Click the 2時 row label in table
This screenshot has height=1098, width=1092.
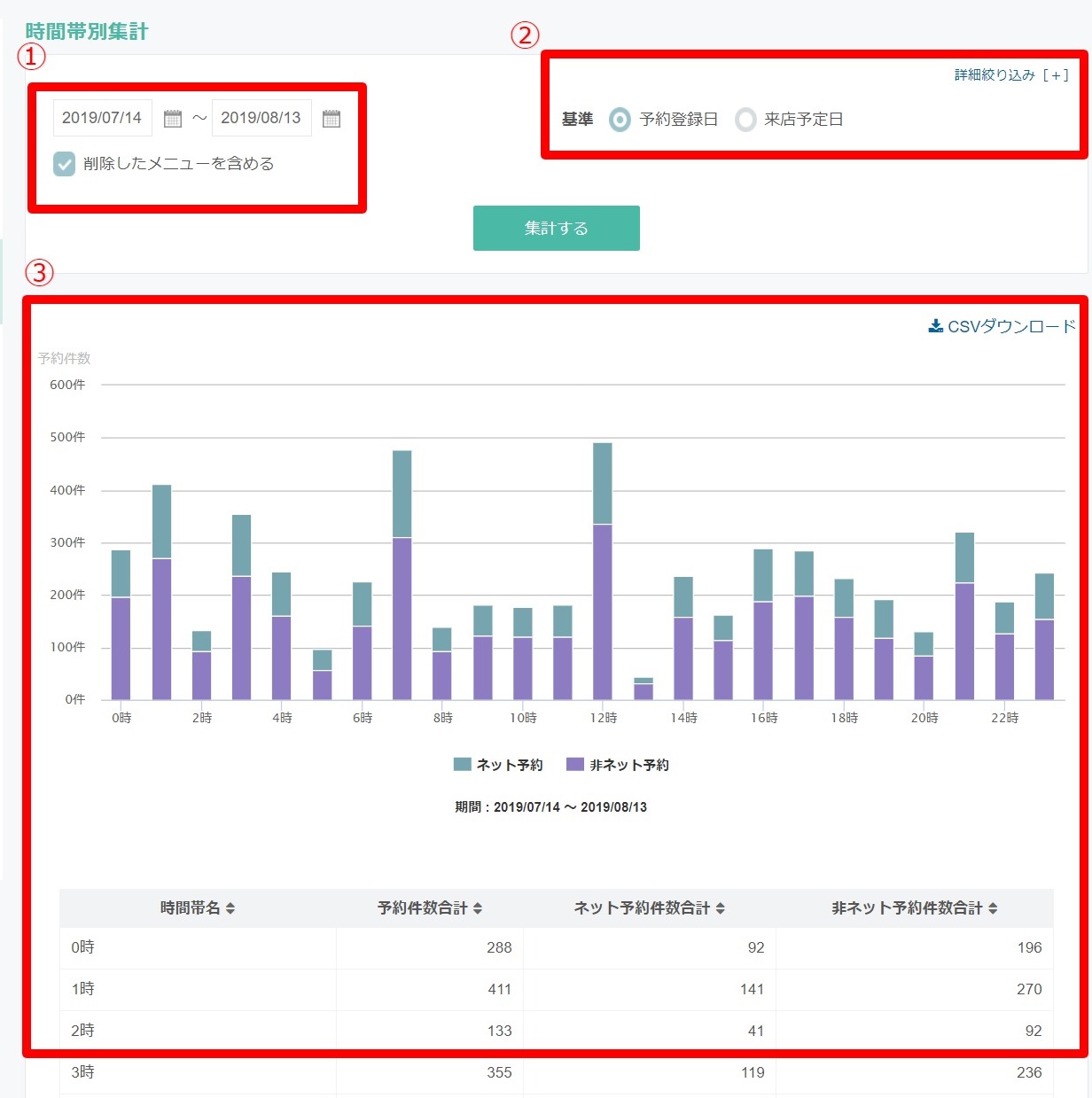tap(82, 1031)
